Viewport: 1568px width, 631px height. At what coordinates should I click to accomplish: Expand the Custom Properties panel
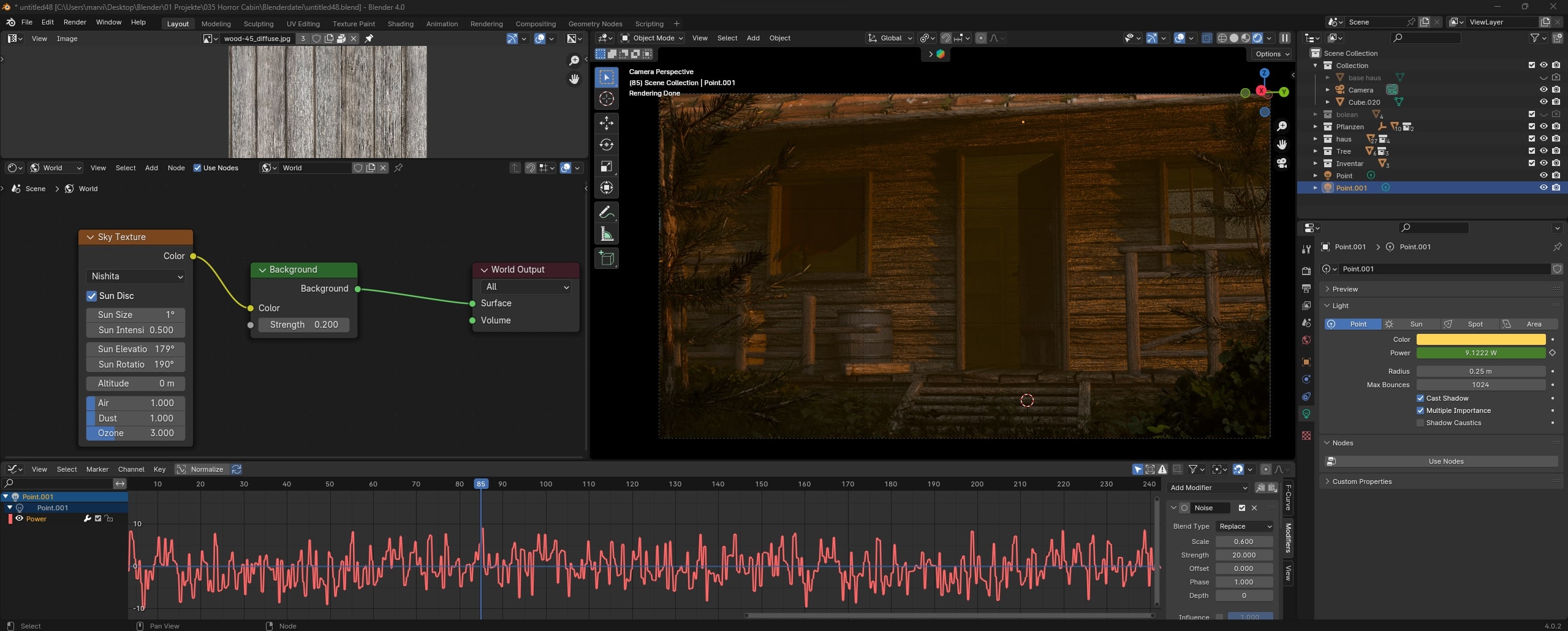pyautogui.click(x=1362, y=482)
